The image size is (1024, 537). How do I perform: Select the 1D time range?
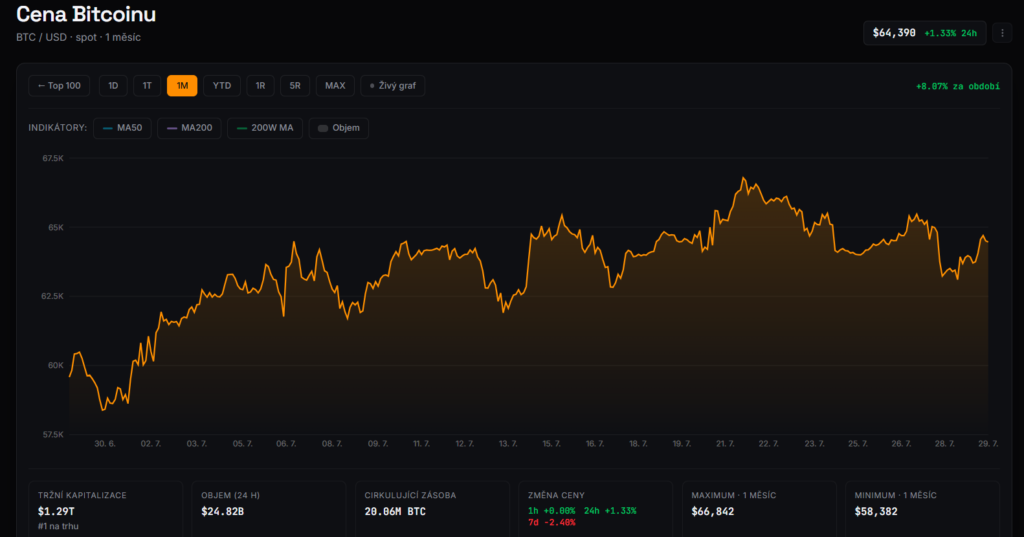click(113, 86)
